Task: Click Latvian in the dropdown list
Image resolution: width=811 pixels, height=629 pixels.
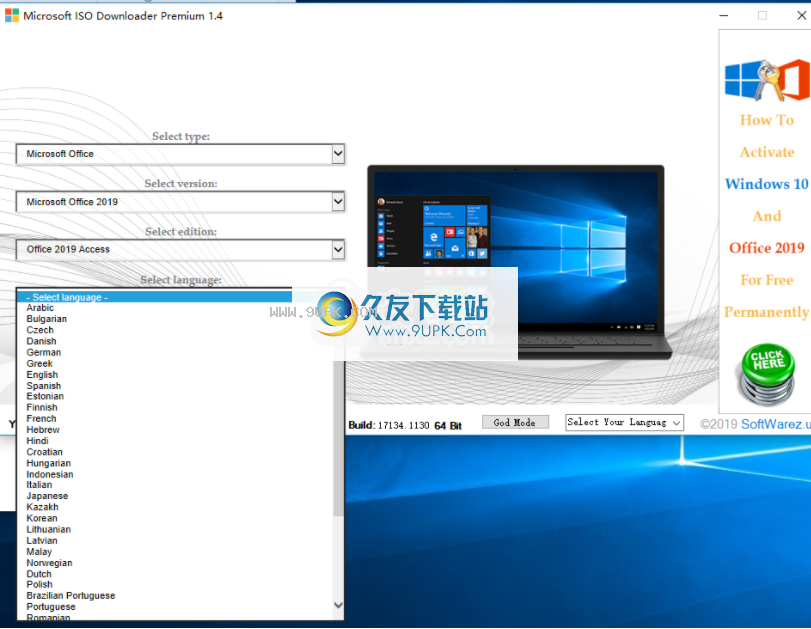Action: pyautogui.click(x=42, y=541)
